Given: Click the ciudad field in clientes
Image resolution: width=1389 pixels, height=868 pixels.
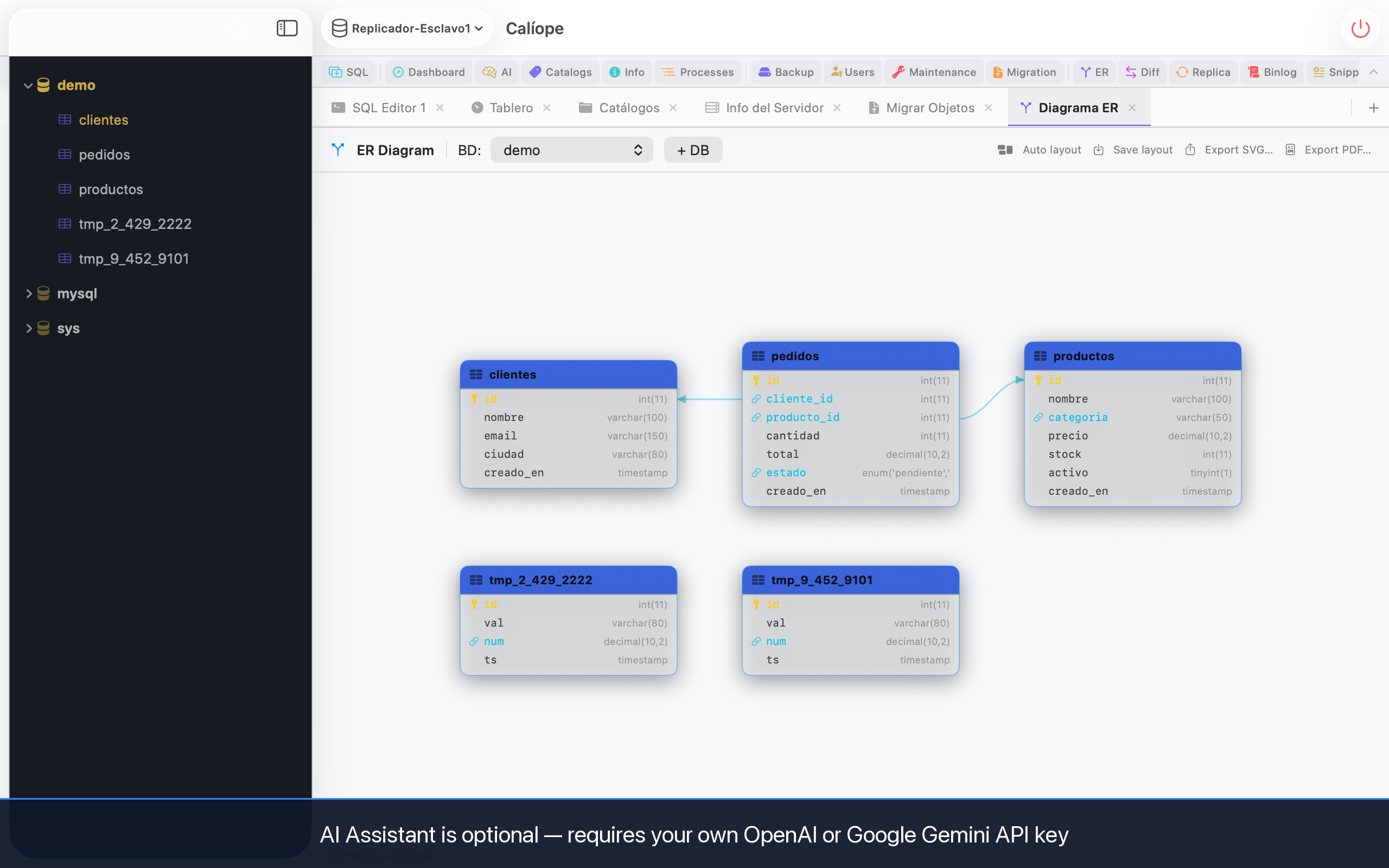Looking at the screenshot, I should tap(568, 454).
